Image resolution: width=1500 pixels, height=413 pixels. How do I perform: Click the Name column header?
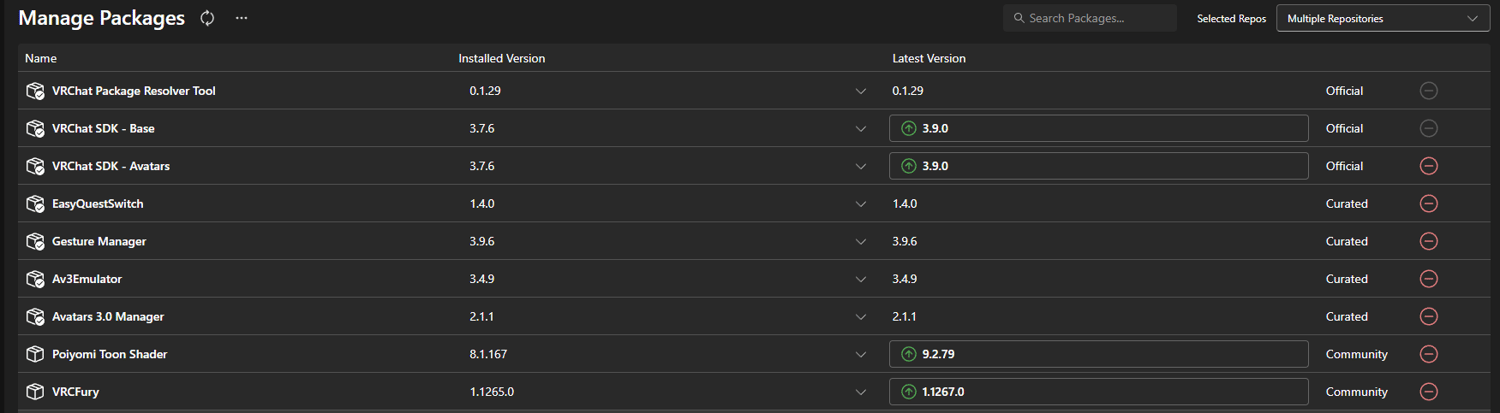click(x=41, y=58)
